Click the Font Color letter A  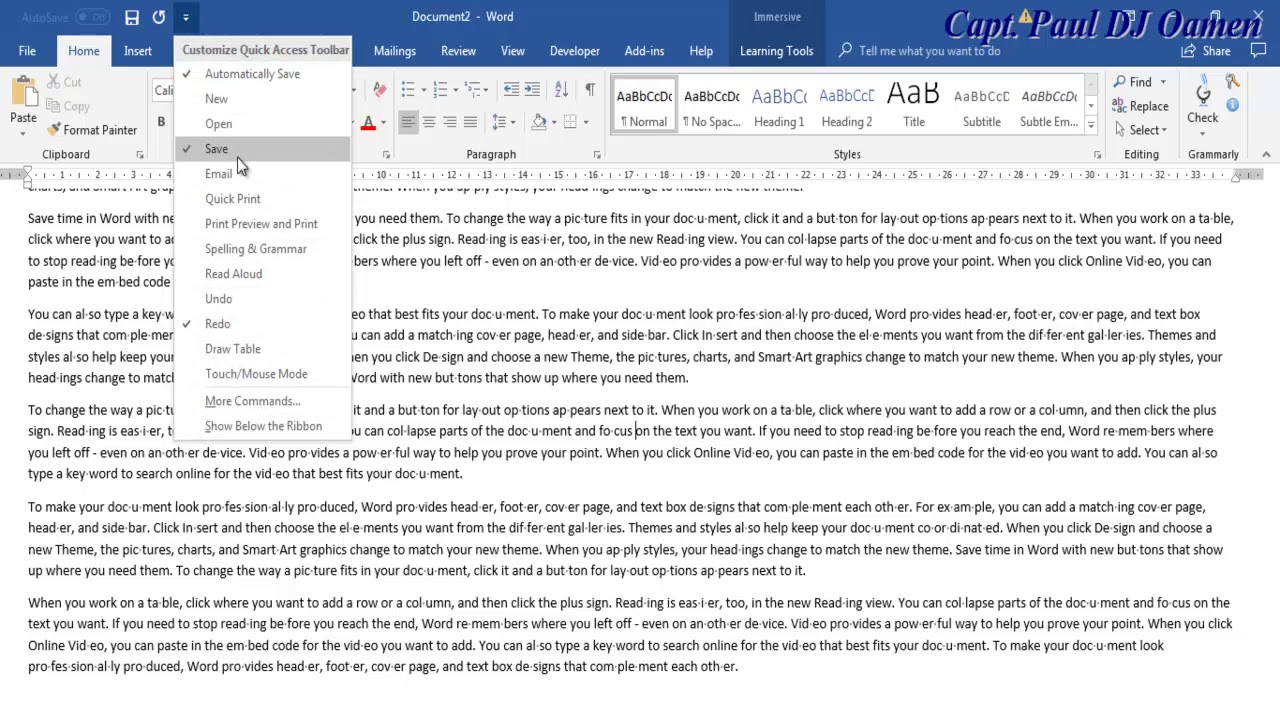click(x=368, y=122)
